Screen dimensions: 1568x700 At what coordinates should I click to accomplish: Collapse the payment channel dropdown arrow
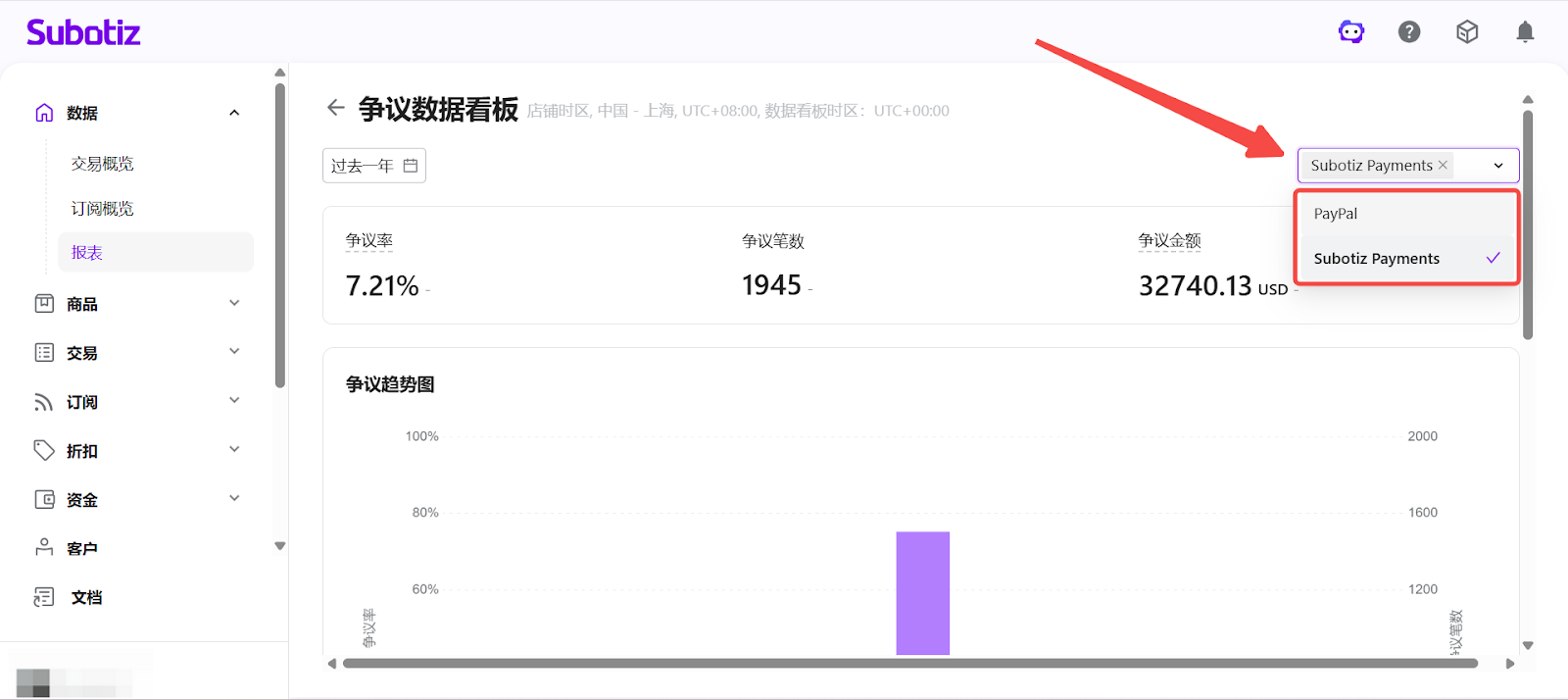[x=1498, y=166]
